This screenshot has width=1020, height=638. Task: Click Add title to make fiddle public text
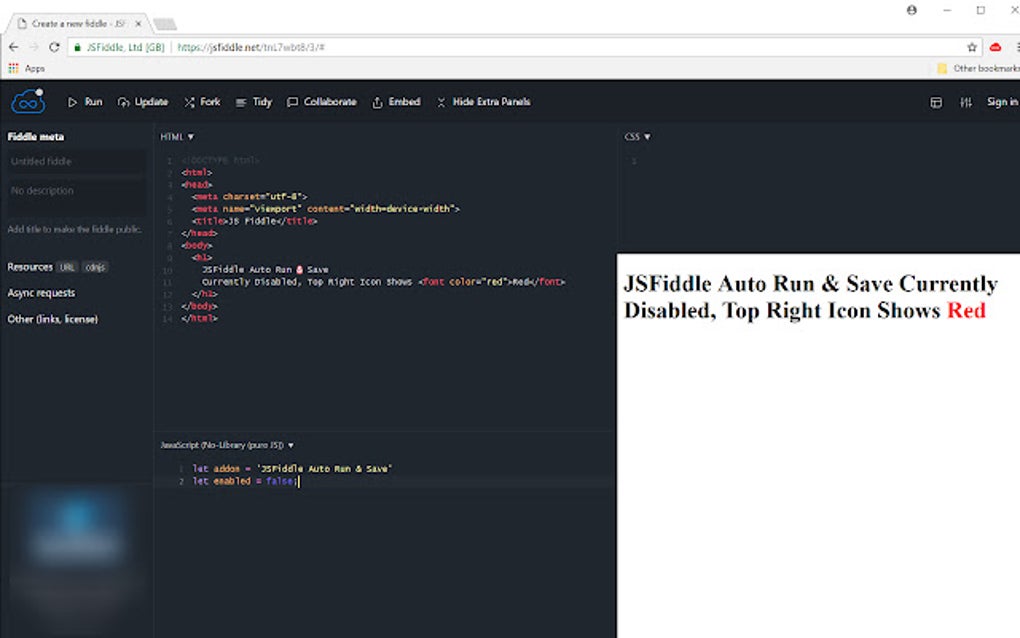pos(74,229)
